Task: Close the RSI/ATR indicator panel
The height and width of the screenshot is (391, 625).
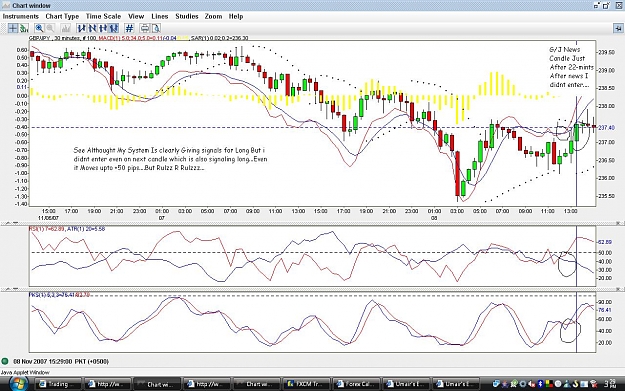Action: point(619,223)
